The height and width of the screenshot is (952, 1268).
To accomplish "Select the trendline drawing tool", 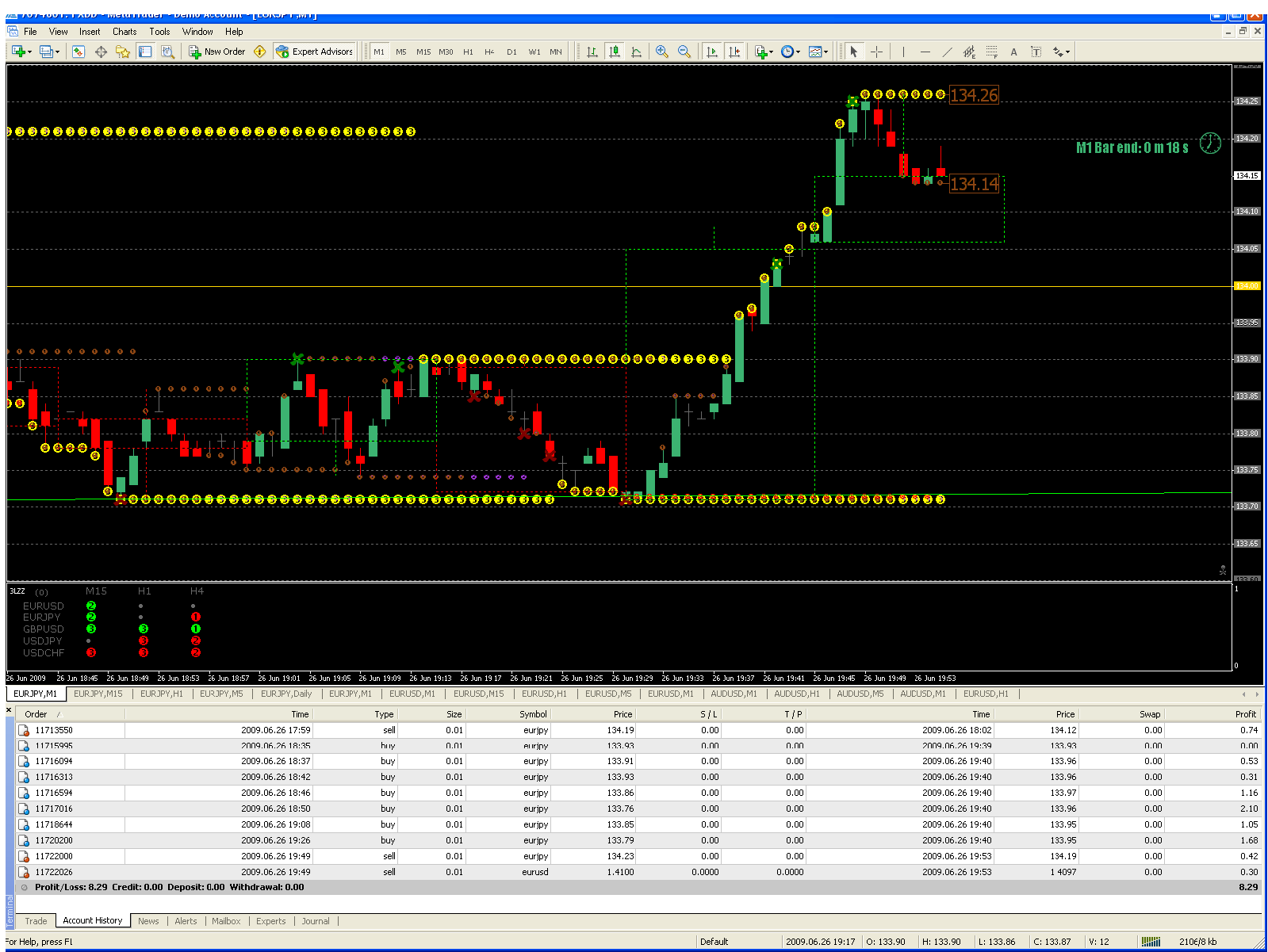I will 947,52.
